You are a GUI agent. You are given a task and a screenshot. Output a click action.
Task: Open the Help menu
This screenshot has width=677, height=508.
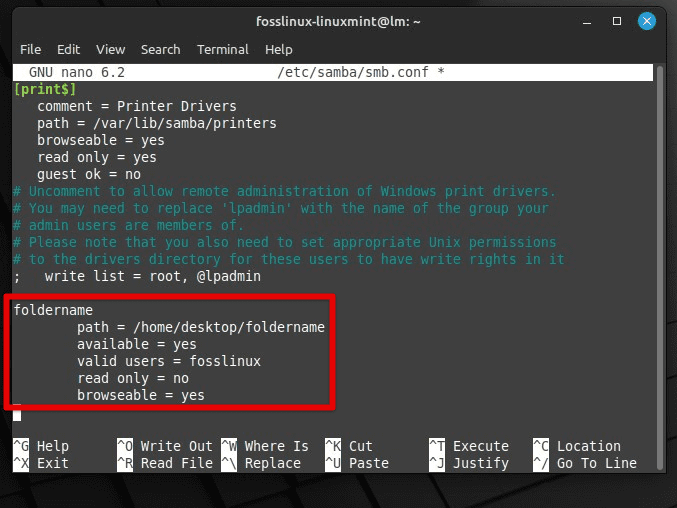[278, 50]
